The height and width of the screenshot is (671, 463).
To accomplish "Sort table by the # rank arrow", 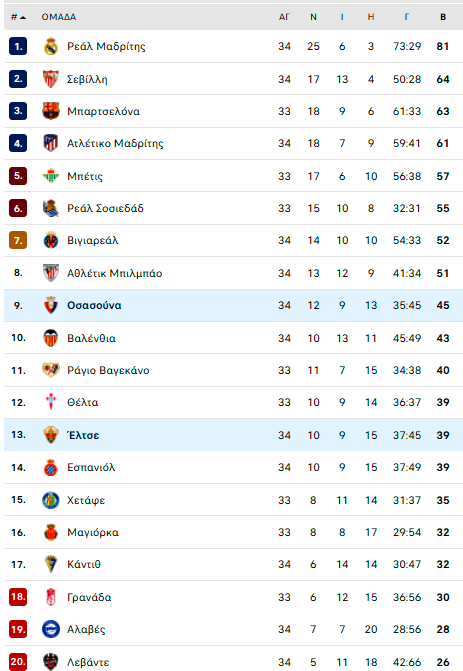I will pos(18,17).
